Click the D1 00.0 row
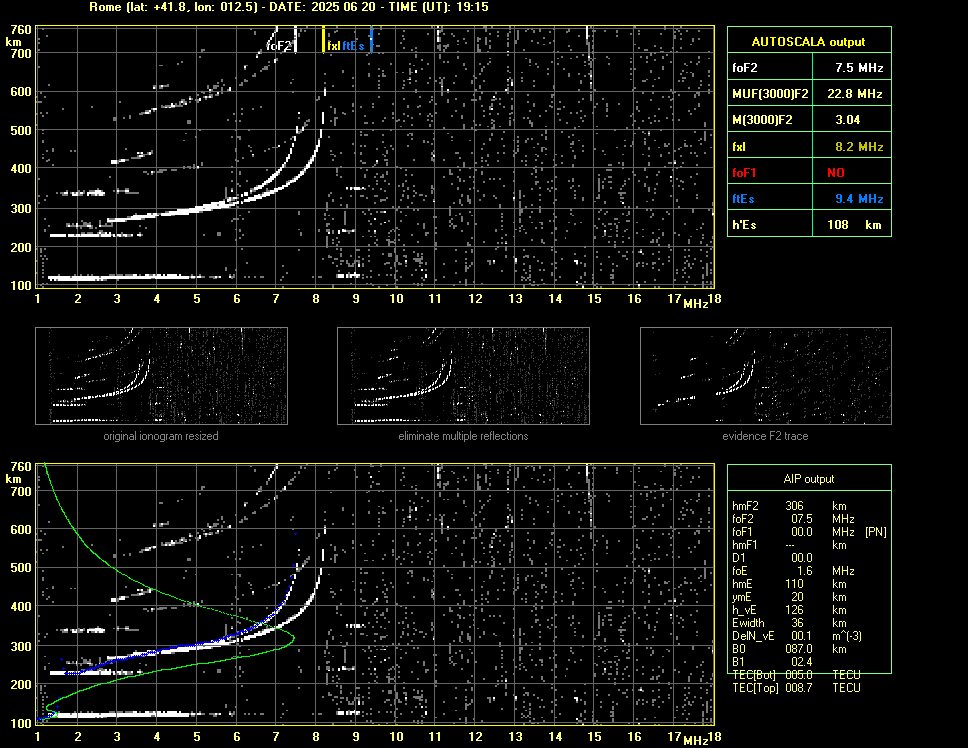This screenshot has width=968, height=748. (772, 558)
